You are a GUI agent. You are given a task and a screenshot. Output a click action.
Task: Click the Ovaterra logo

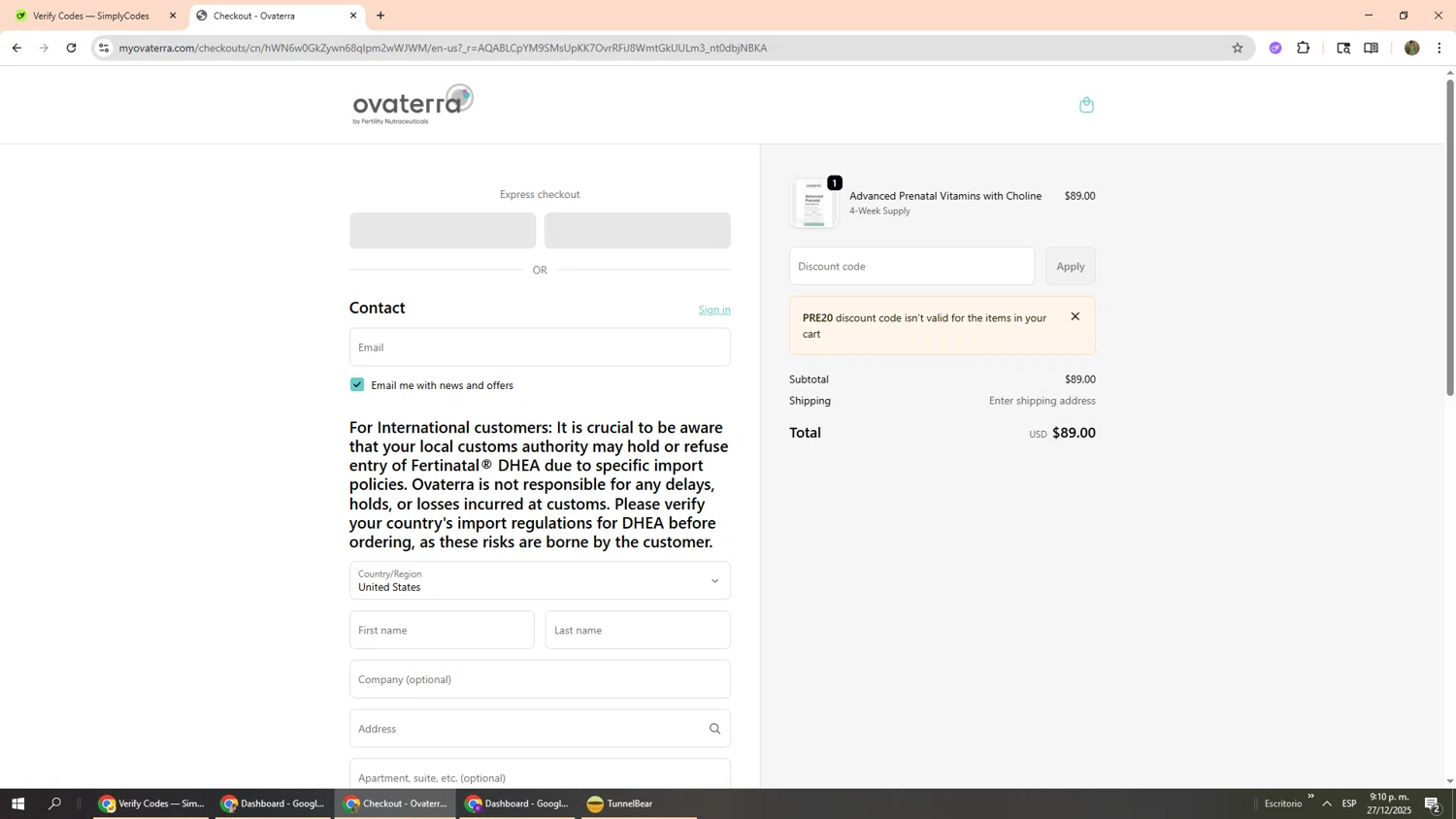point(413,104)
